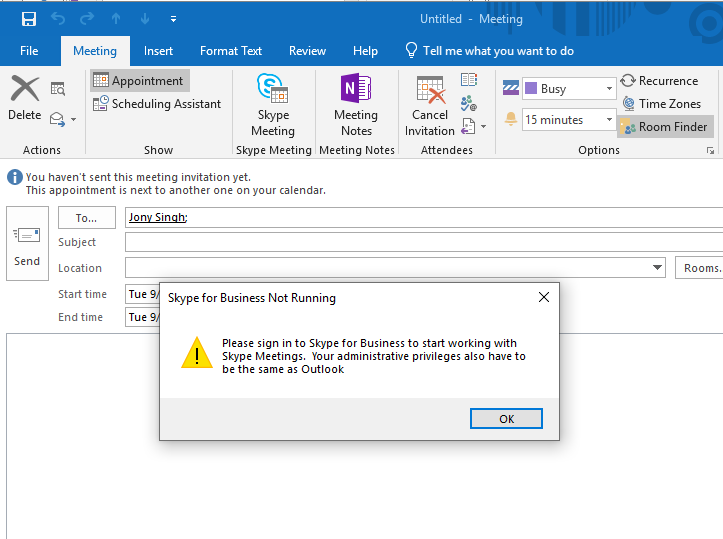The width and height of the screenshot is (723, 539).
Task: Open the Format Text tab
Action: pyautogui.click(x=231, y=51)
